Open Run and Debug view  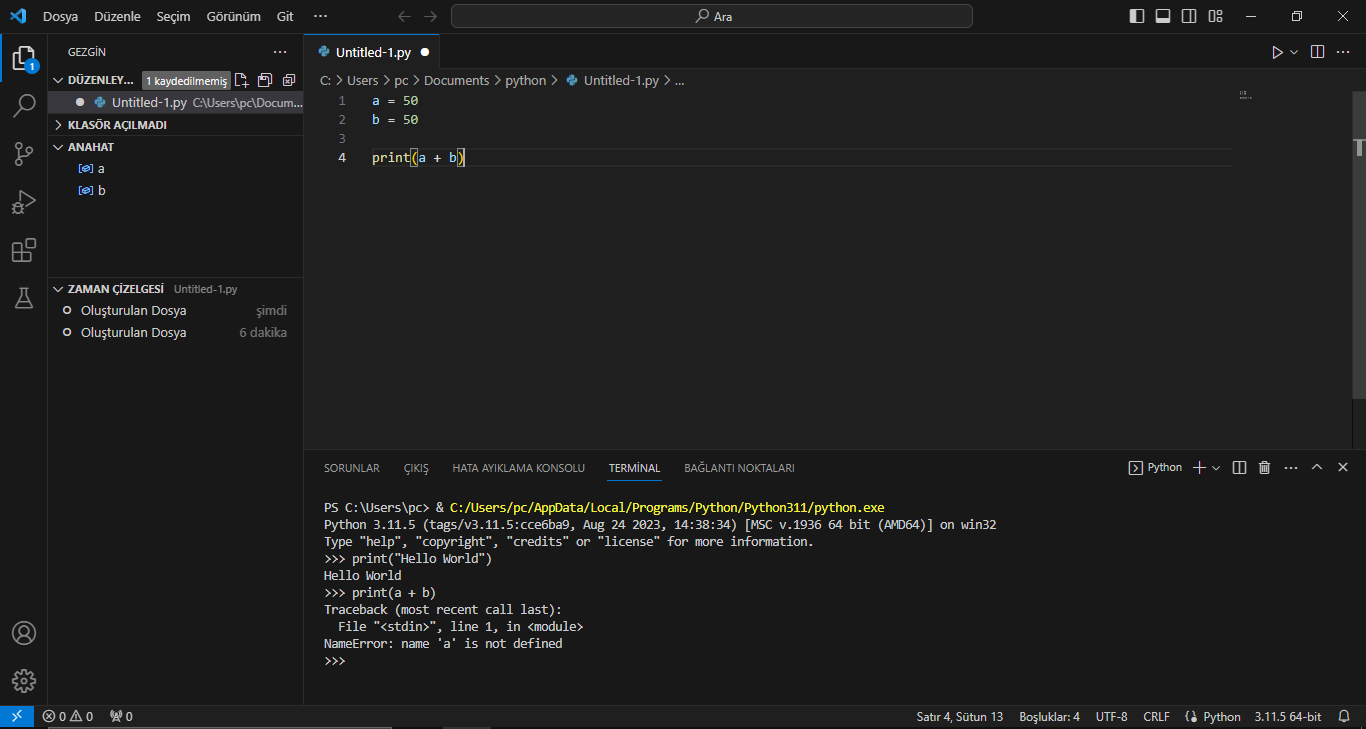coord(24,202)
